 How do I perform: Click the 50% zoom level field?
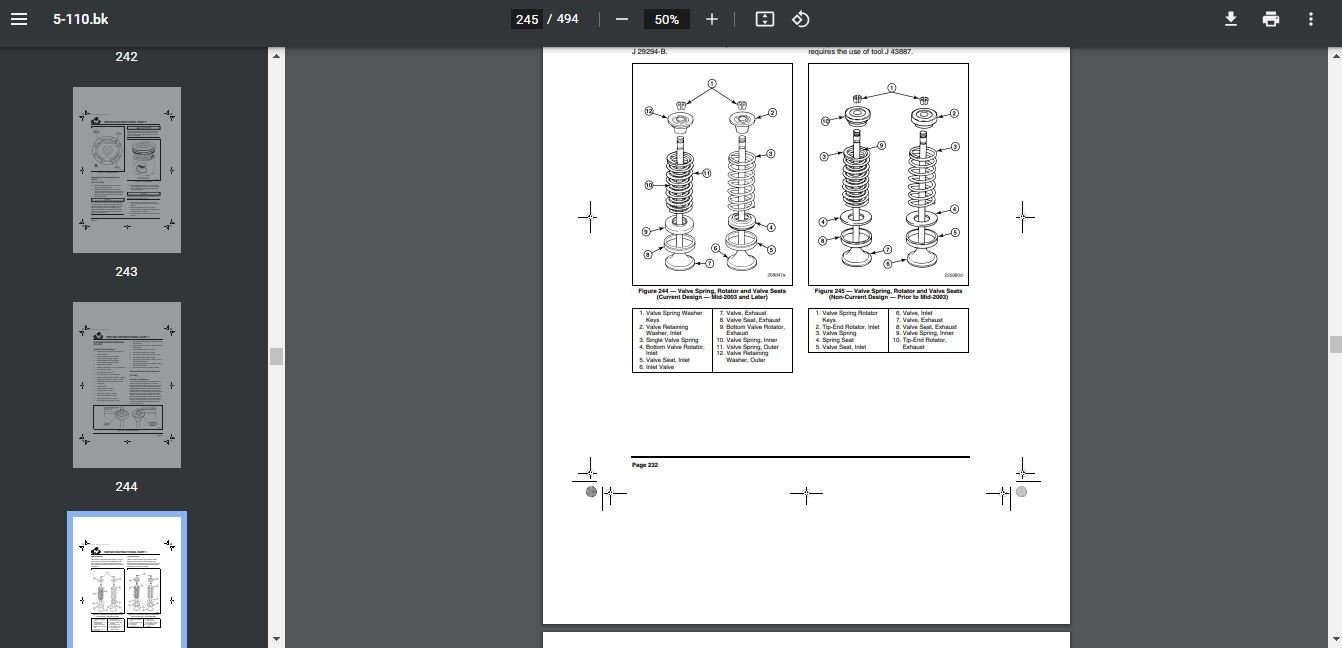667,19
